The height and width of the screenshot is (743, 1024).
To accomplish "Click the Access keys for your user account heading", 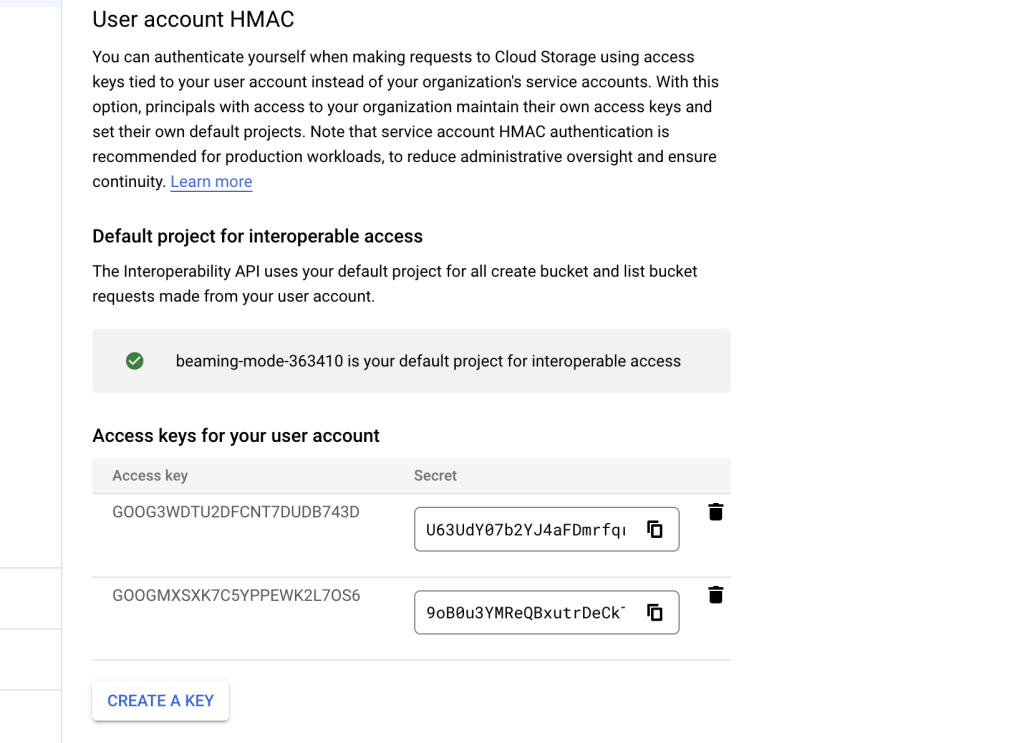I will click(236, 435).
